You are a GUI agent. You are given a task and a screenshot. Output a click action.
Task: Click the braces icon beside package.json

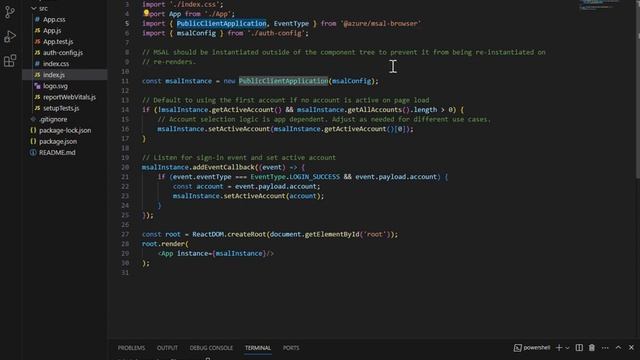[x=33, y=141]
